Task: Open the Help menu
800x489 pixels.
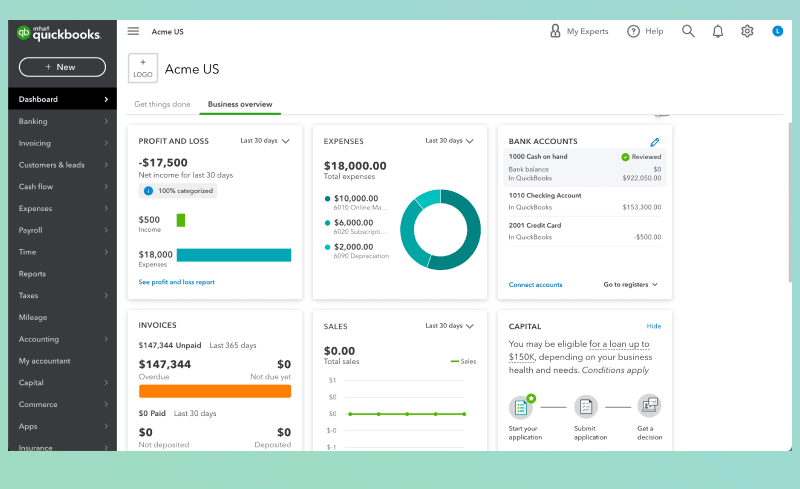Action: 645,31
